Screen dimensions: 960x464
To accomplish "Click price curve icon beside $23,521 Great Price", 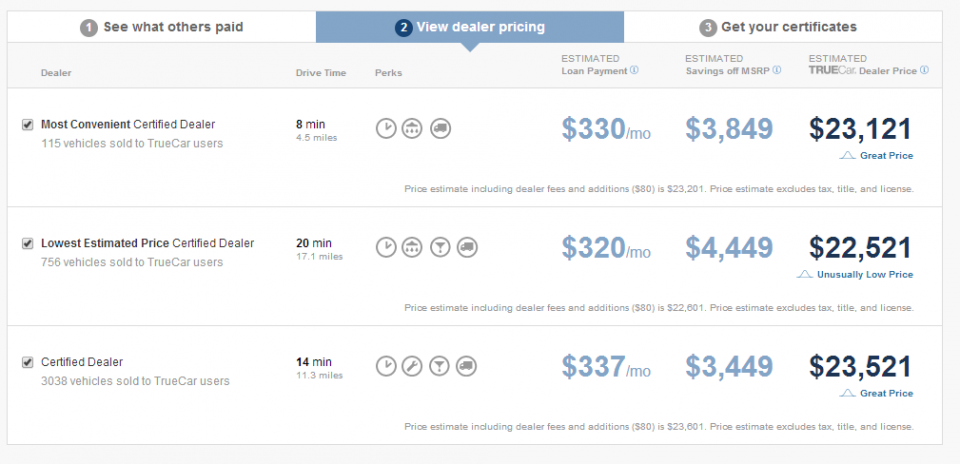I will 848,394.
